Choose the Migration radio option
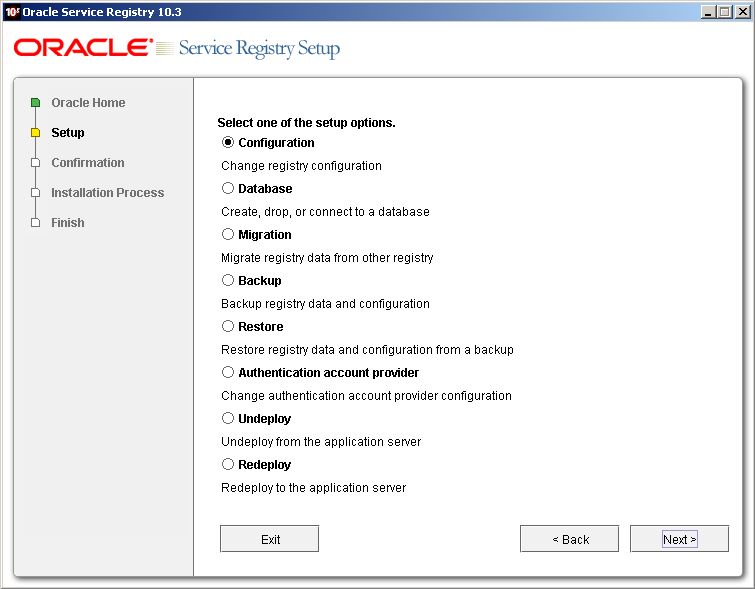The width and height of the screenshot is (755, 589). point(228,235)
